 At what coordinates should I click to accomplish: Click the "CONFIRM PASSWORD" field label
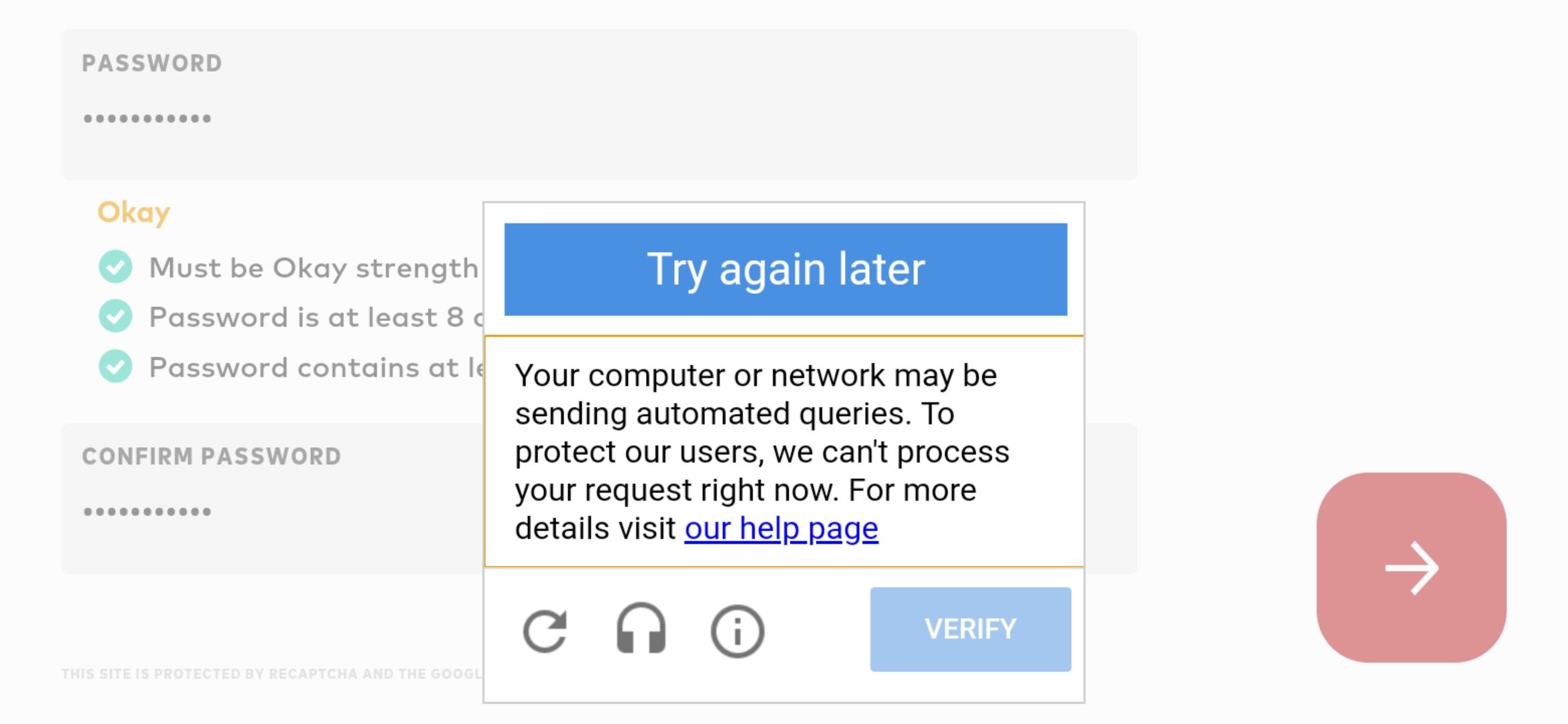pyautogui.click(x=212, y=457)
